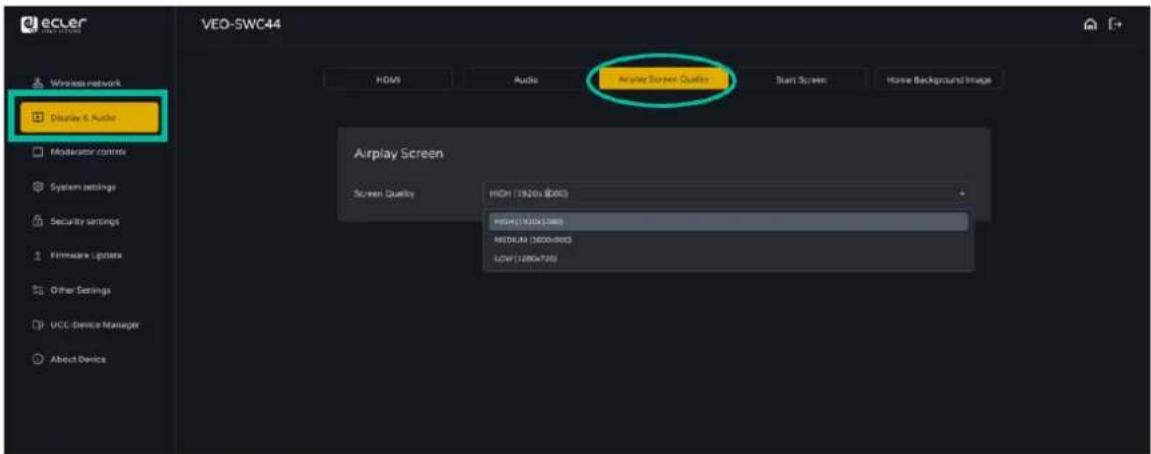1151x454 pixels.
Task: Switch to the Start Screen tab
Action: pyautogui.click(x=801, y=80)
